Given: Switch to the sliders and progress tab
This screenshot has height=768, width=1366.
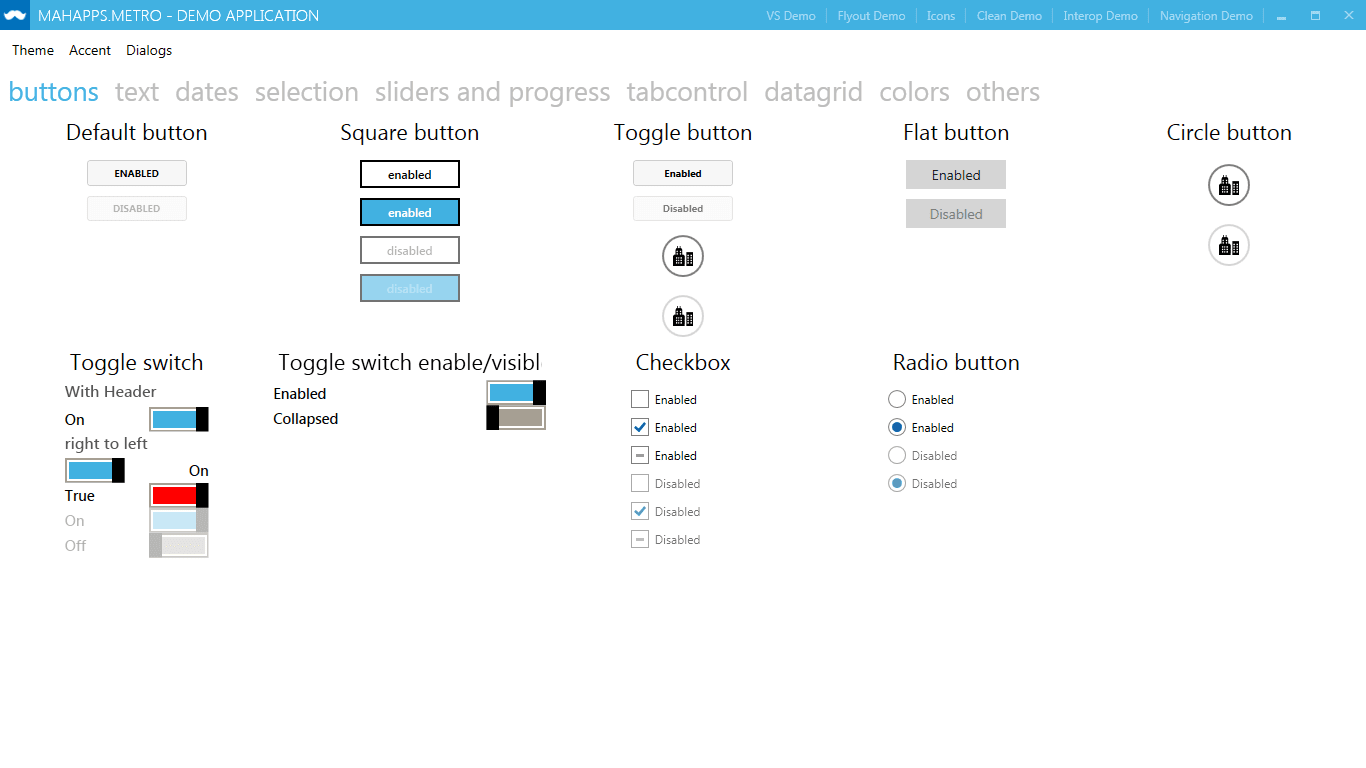Looking at the screenshot, I should click(x=492, y=91).
